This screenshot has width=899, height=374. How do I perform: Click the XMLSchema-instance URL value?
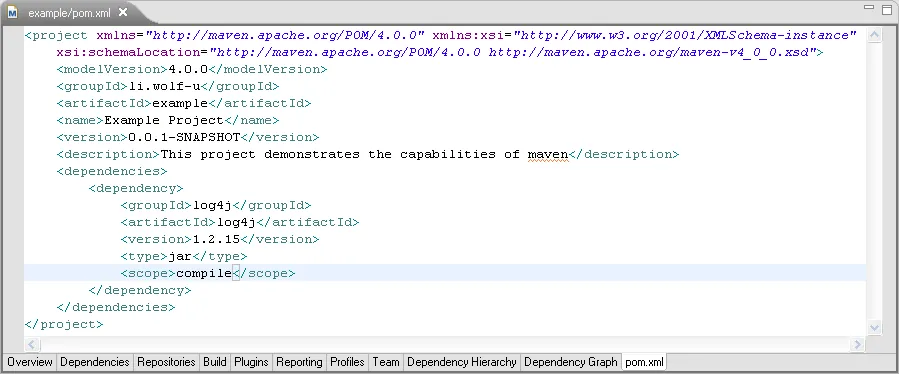coord(684,36)
